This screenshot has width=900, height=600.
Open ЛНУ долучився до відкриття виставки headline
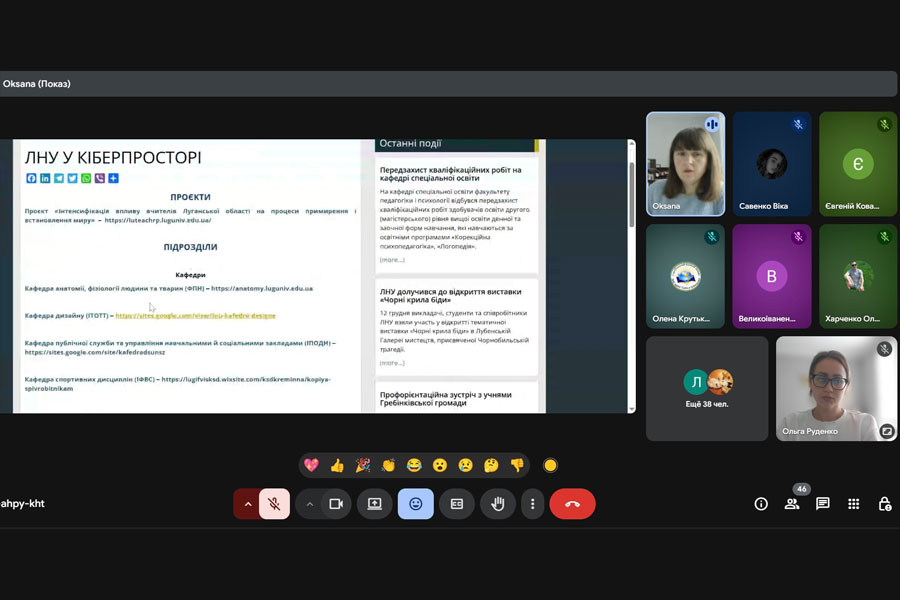pos(451,296)
